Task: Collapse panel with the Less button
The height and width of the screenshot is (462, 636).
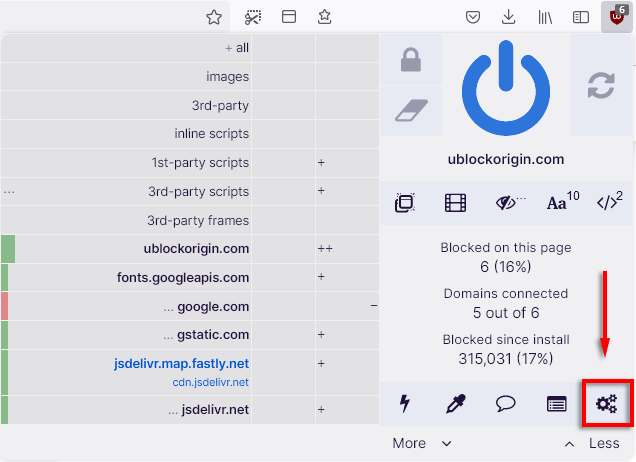Action: [x=592, y=443]
